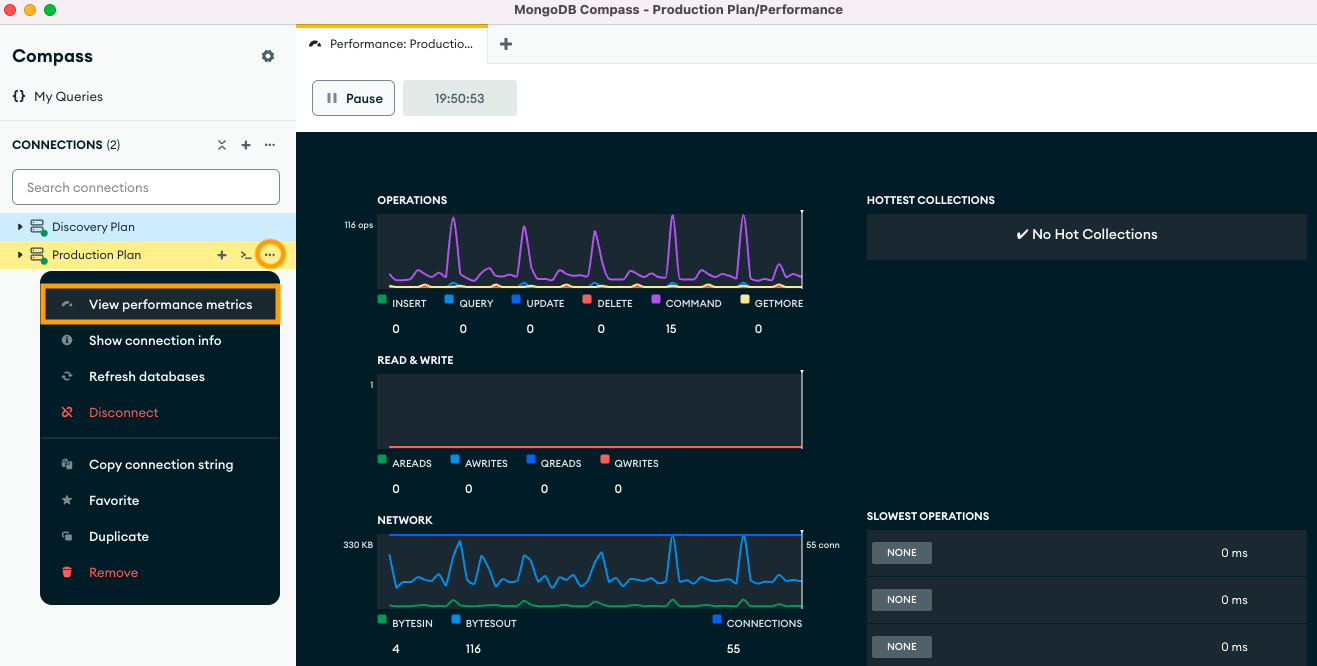Click copy icon beside Copy connection string
The image size is (1317, 666).
pyautogui.click(x=67, y=465)
